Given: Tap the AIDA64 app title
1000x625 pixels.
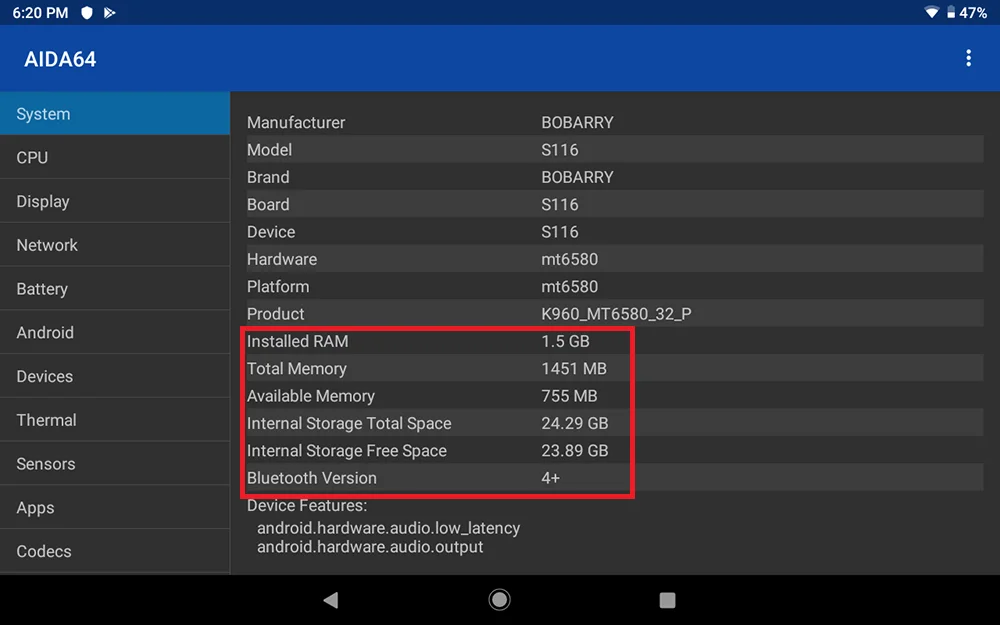Looking at the screenshot, I should [x=60, y=59].
